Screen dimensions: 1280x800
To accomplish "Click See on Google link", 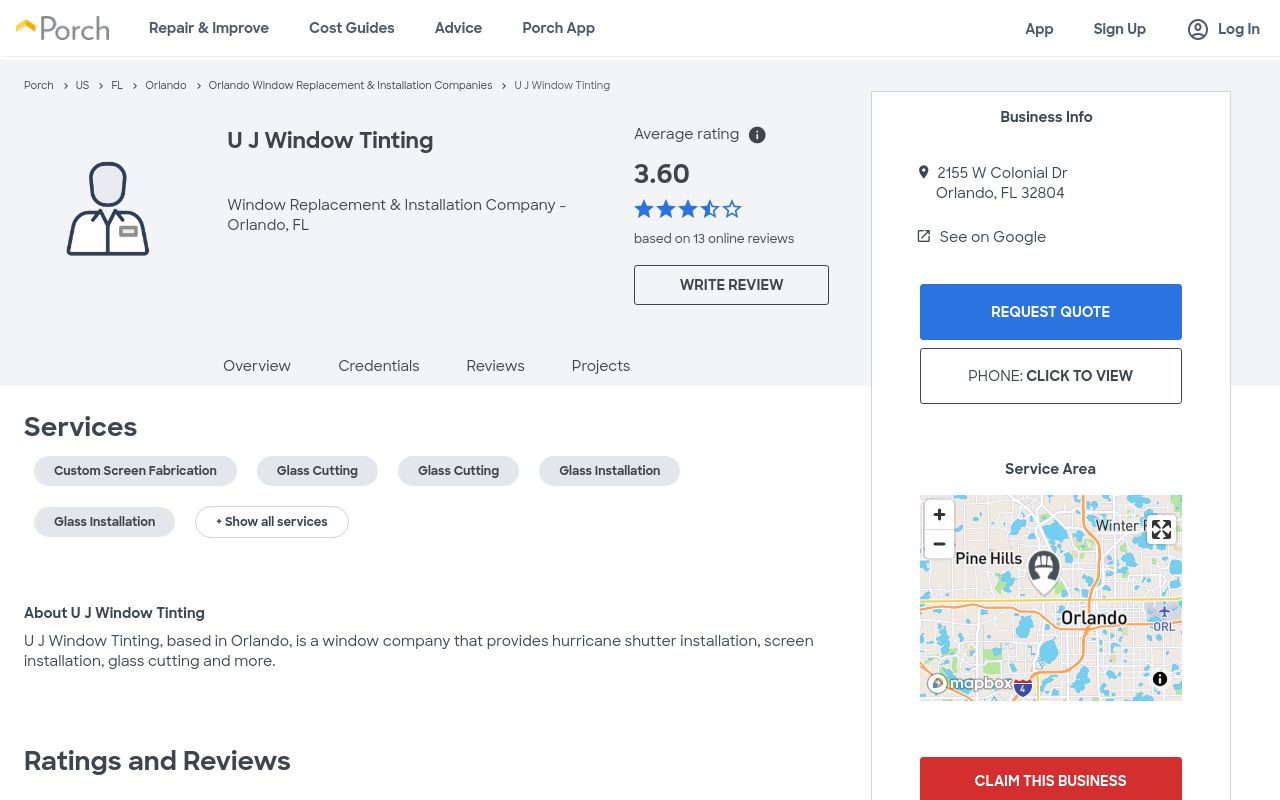I will point(992,237).
